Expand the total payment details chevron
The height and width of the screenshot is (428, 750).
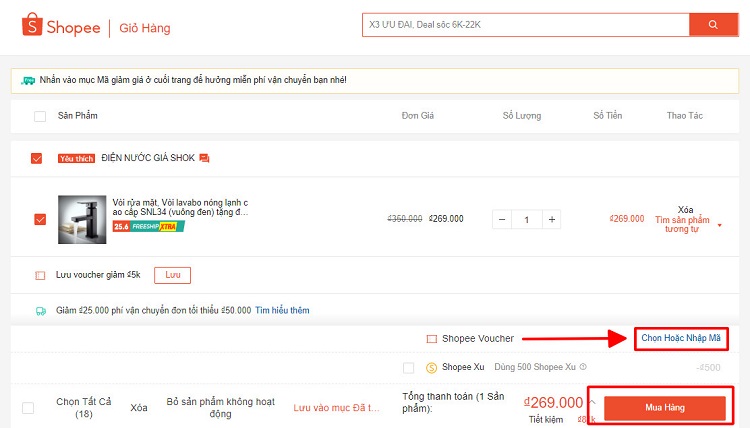pyautogui.click(x=590, y=402)
